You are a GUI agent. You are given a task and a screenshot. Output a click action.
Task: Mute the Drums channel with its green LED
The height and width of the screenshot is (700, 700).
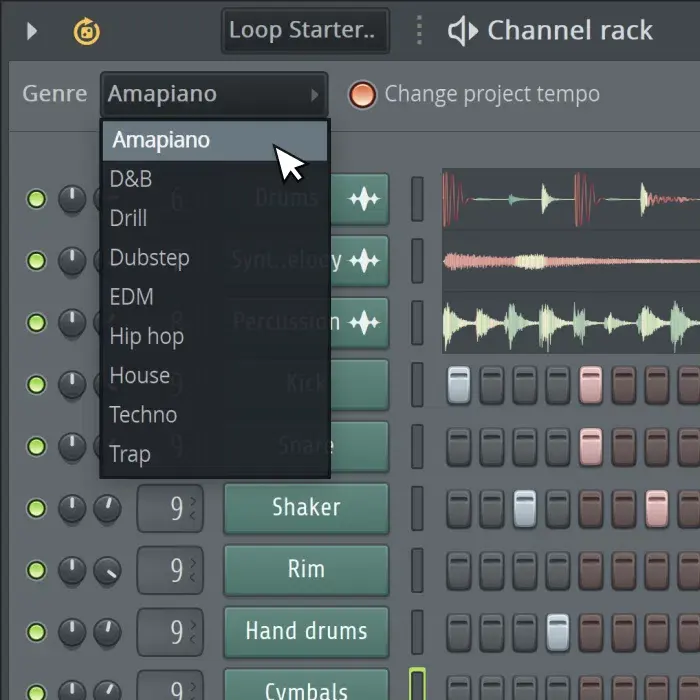click(37, 199)
